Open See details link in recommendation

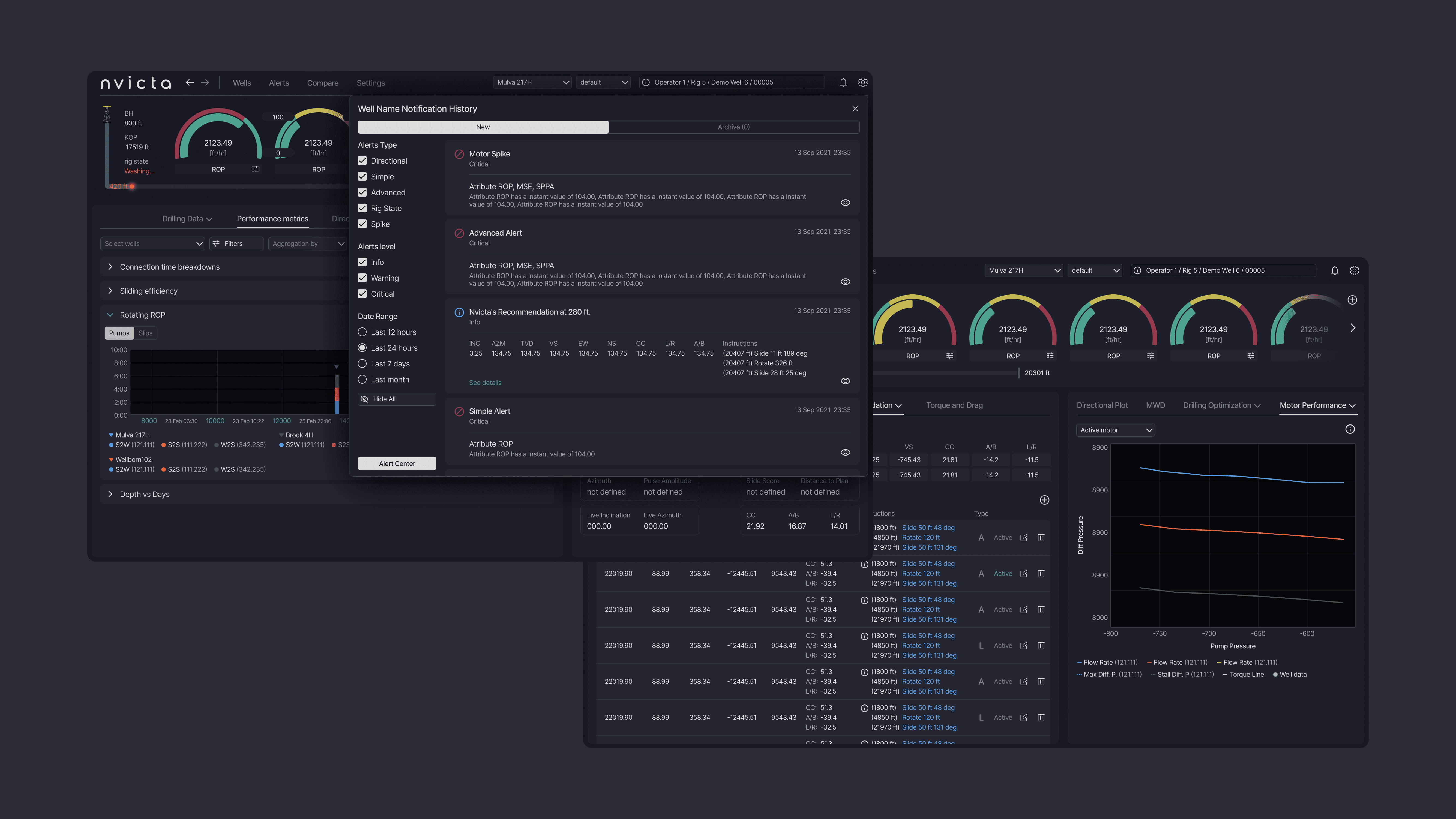(x=485, y=383)
